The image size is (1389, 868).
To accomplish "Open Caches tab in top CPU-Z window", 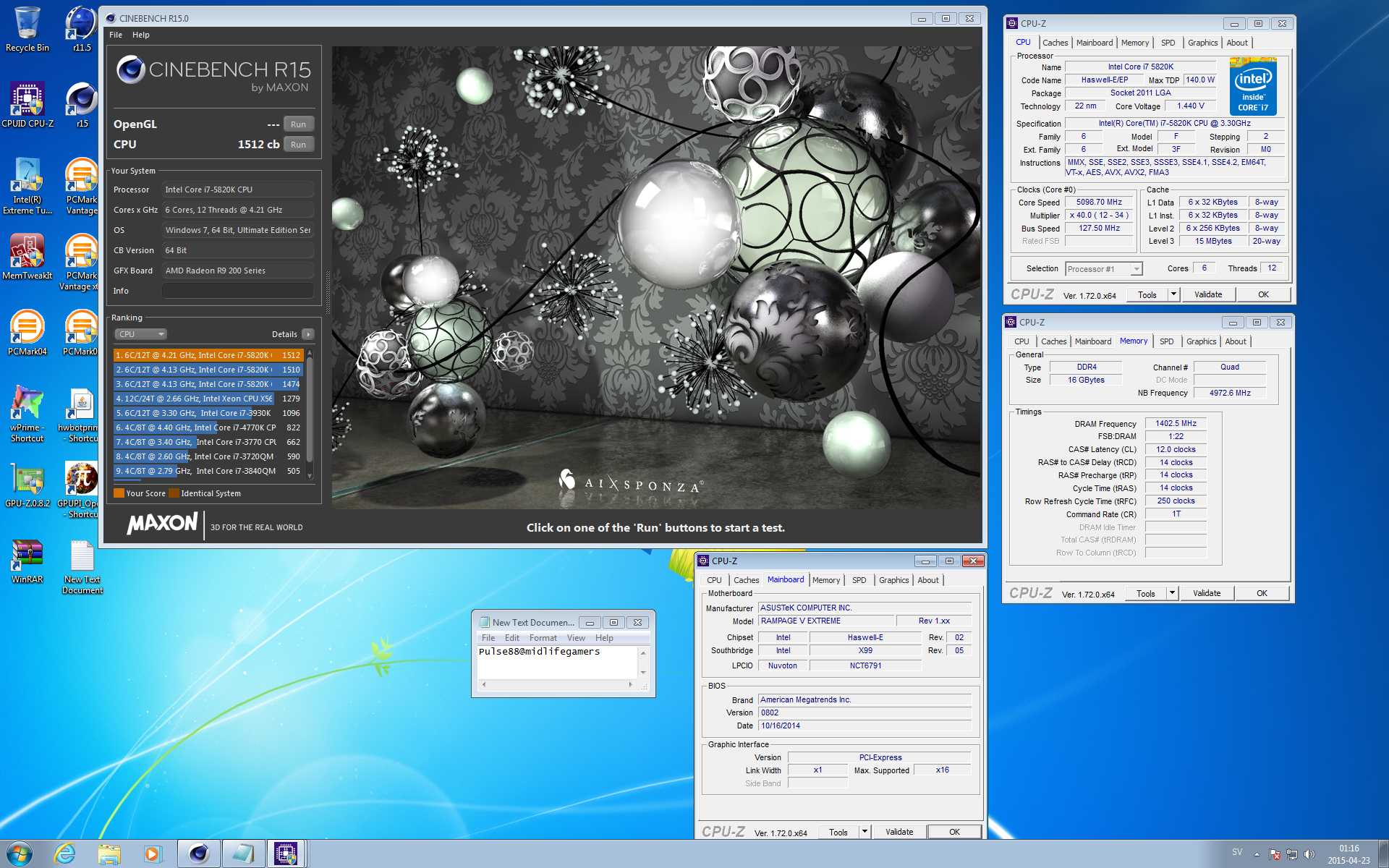I will click(x=1055, y=43).
